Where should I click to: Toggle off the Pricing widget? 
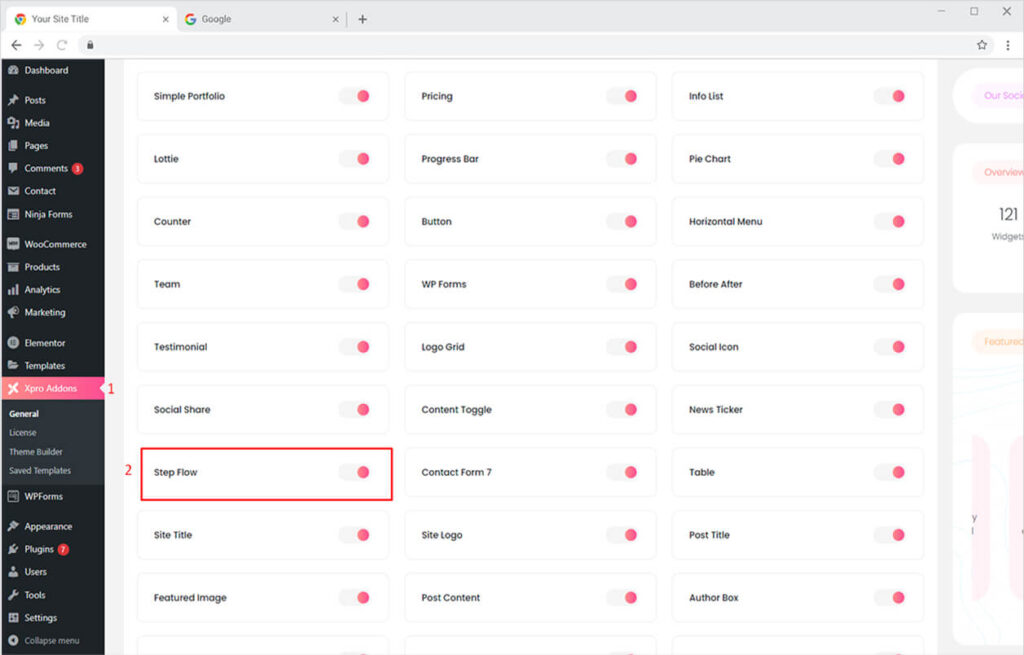(622, 96)
